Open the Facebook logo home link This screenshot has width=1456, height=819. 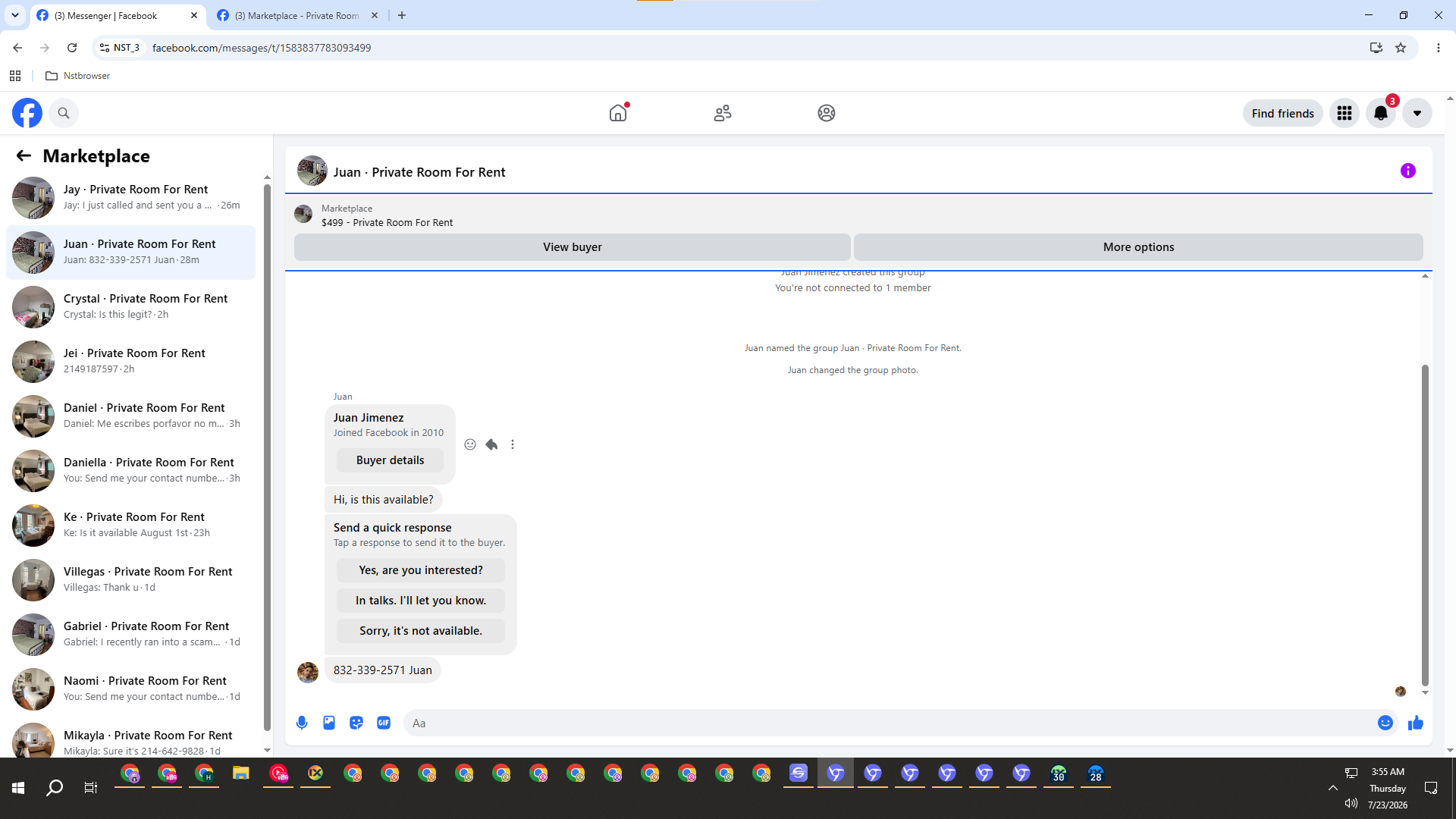coord(27,113)
